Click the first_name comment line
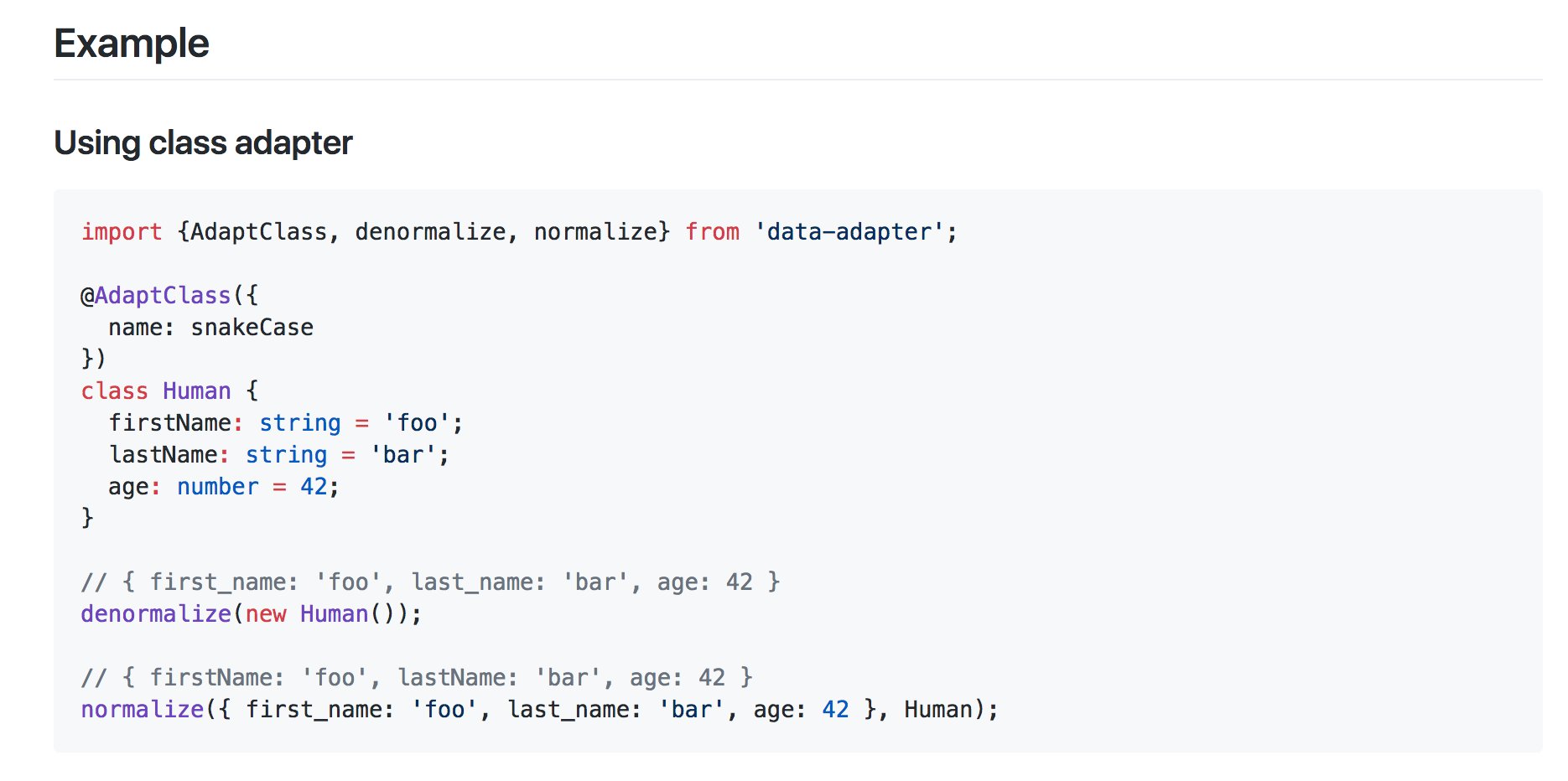 (x=431, y=582)
